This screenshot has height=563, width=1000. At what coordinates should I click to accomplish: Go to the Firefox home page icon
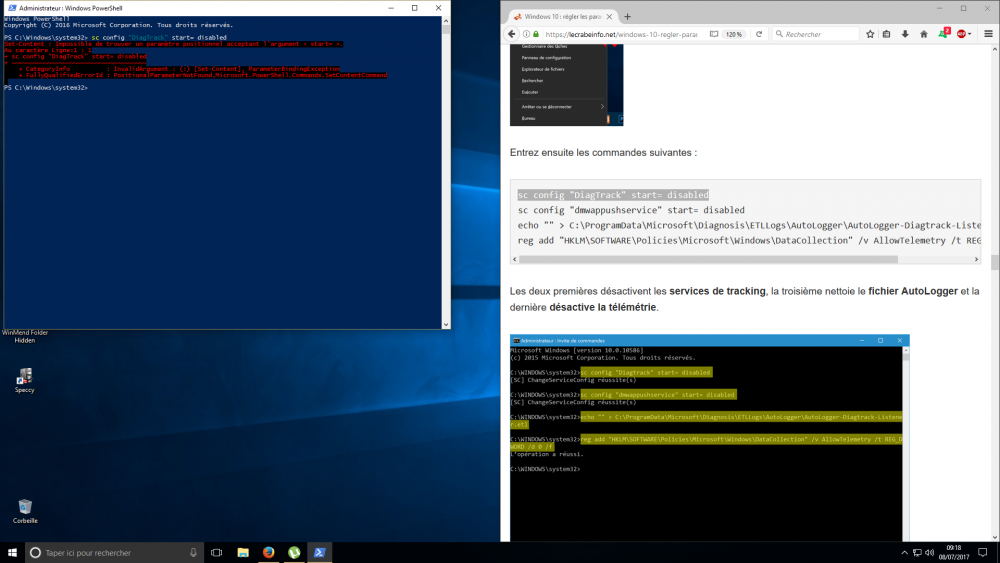tap(922, 34)
